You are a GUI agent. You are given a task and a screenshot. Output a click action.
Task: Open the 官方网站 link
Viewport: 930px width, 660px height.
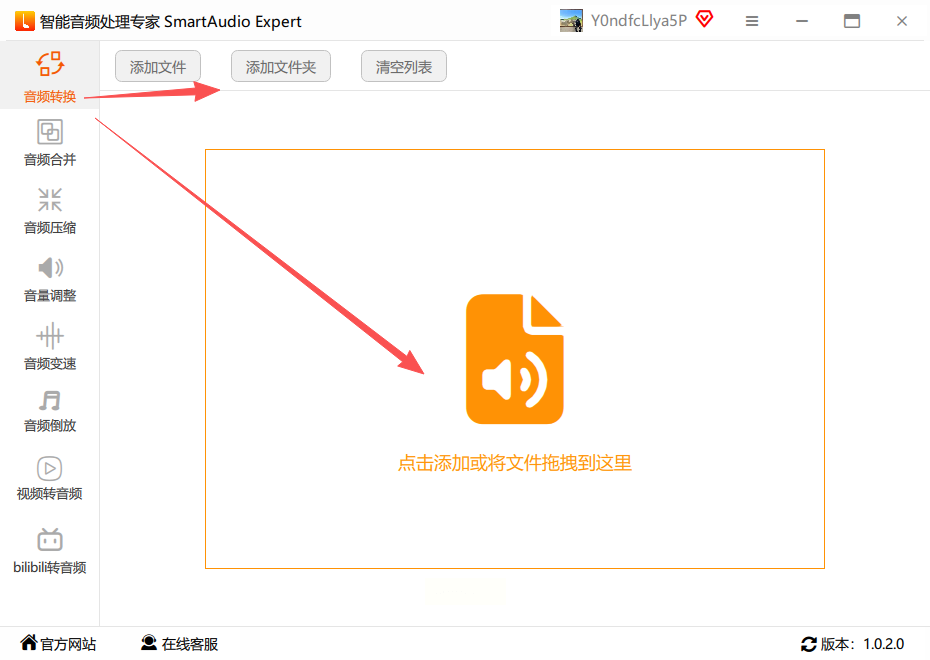coord(58,643)
